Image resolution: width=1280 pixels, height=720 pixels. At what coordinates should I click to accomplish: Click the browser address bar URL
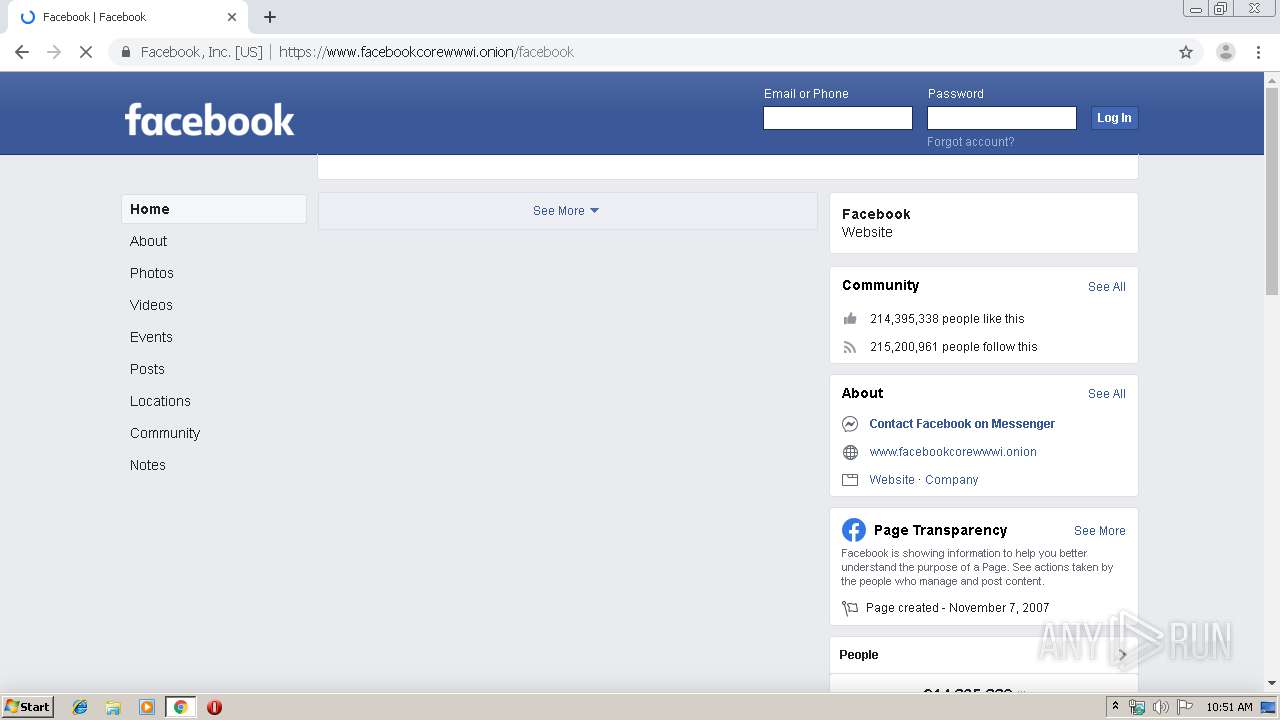point(426,52)
